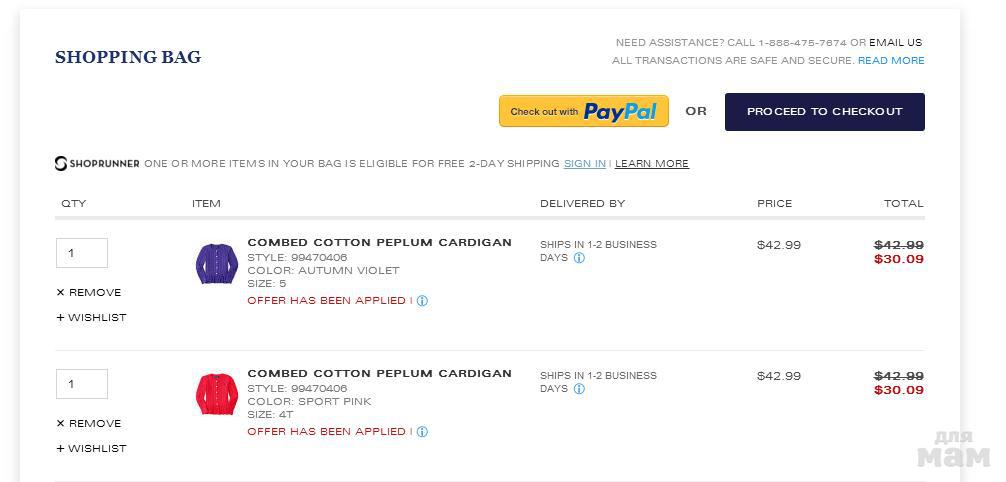
Task: Proceed to checkout
Action: pos(824,112)
